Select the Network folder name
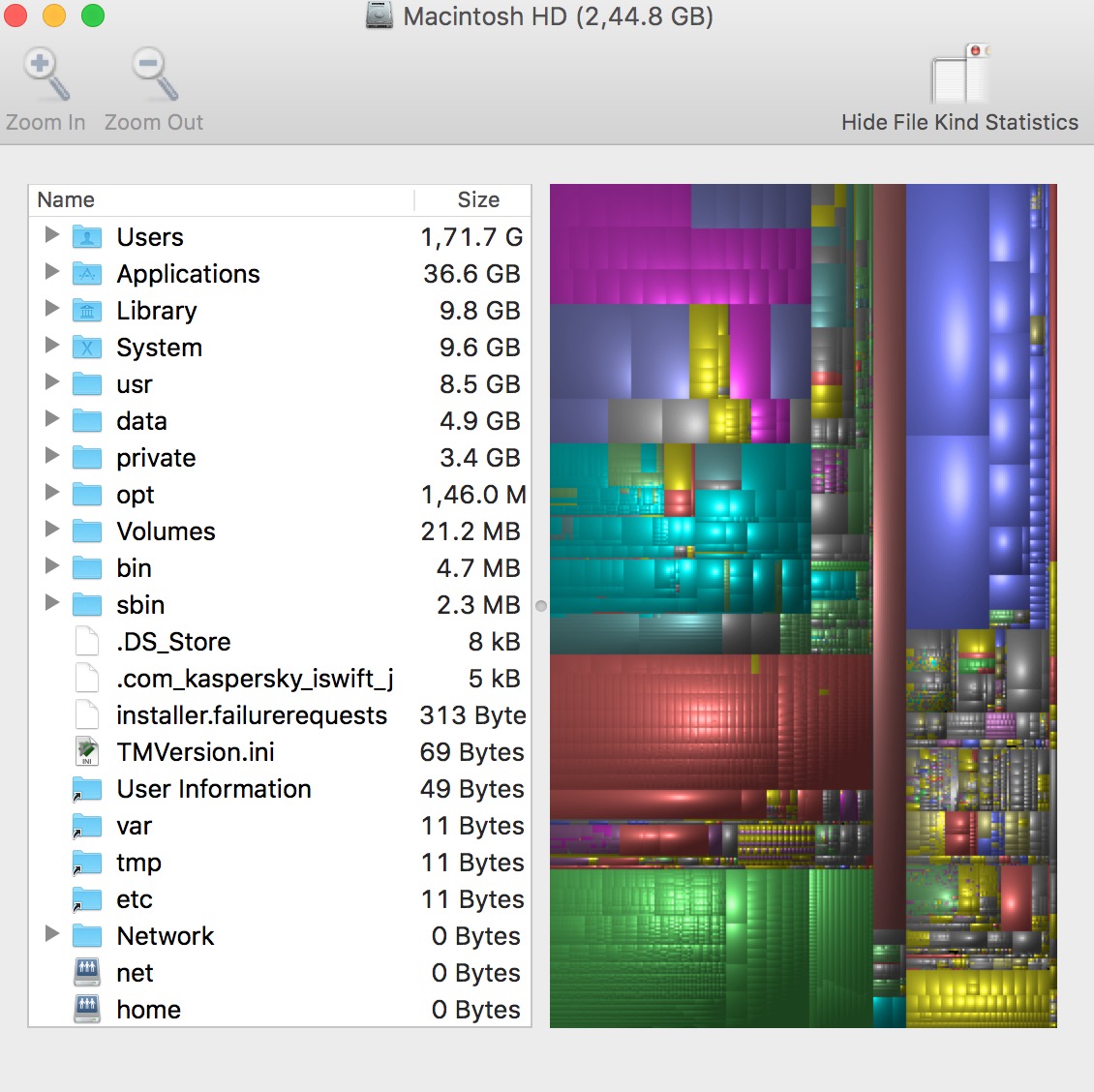Image resolution: width=1094 pixels, height=1092 pixels. tap(166, 936)
